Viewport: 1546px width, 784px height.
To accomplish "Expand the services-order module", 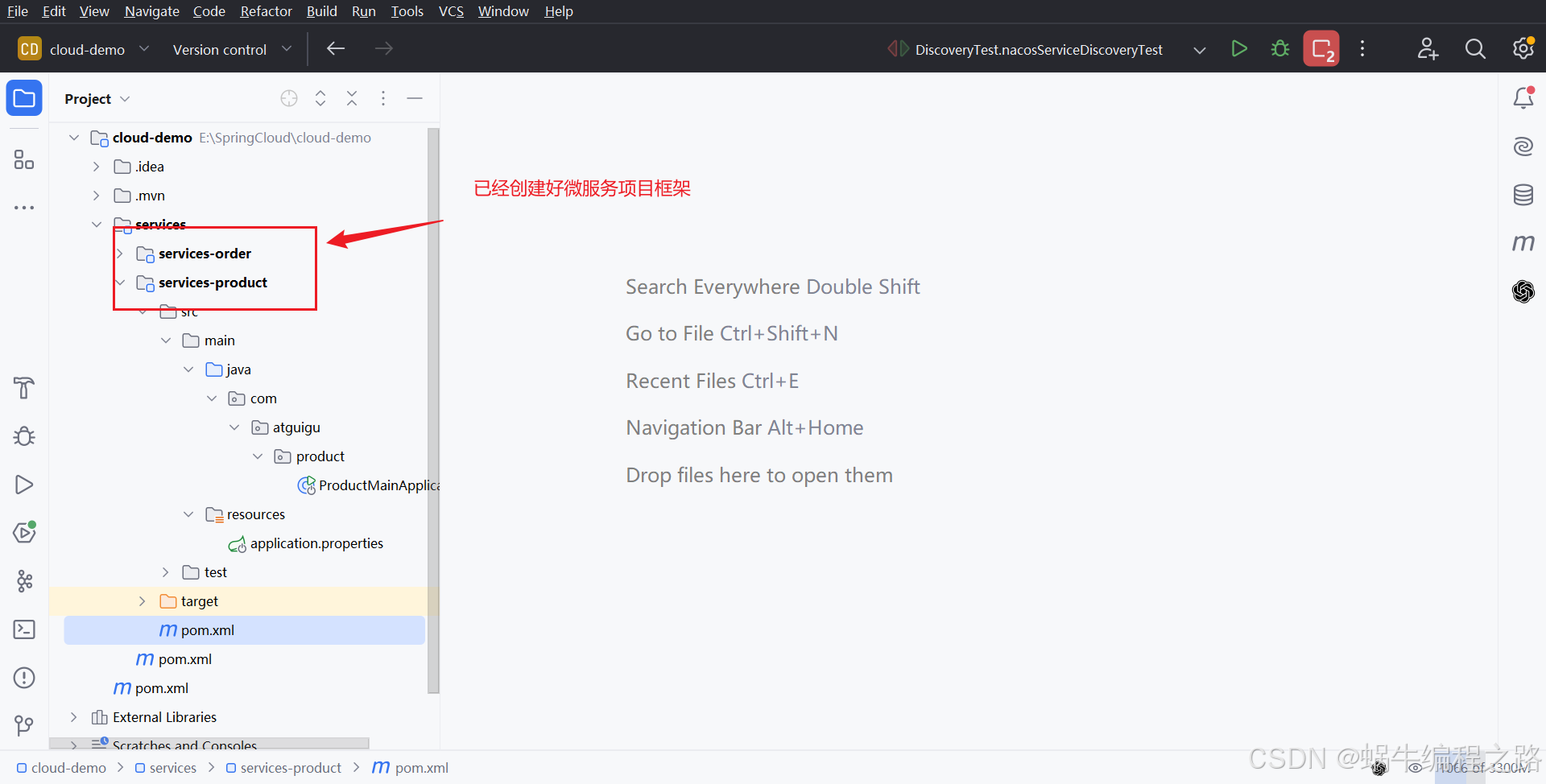I will [120, 254].
